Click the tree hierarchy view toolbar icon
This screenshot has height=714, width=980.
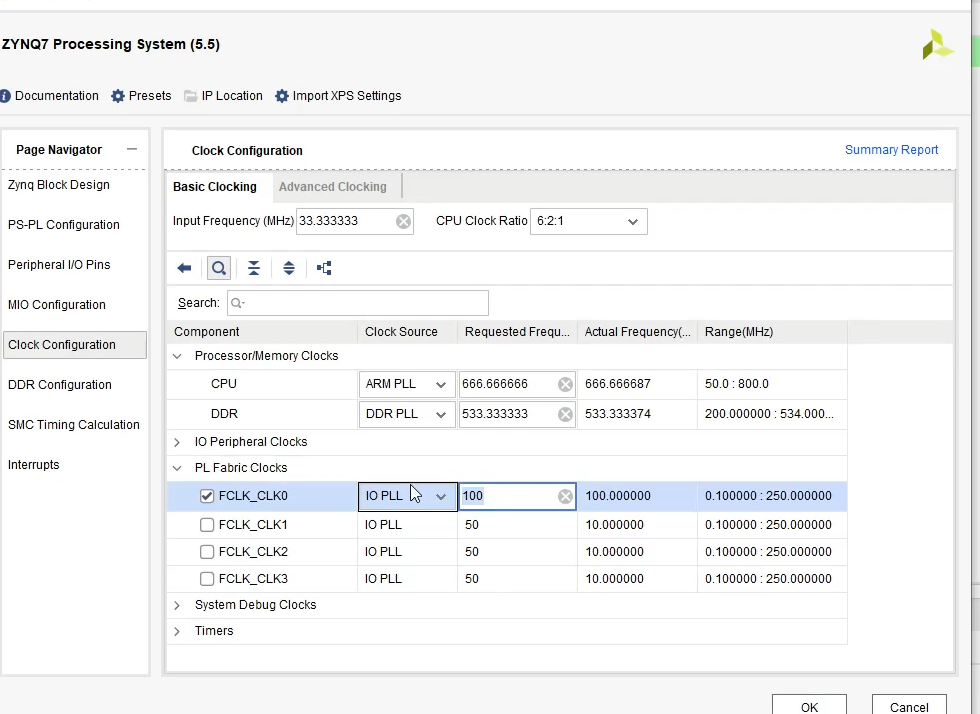[324, 268]
